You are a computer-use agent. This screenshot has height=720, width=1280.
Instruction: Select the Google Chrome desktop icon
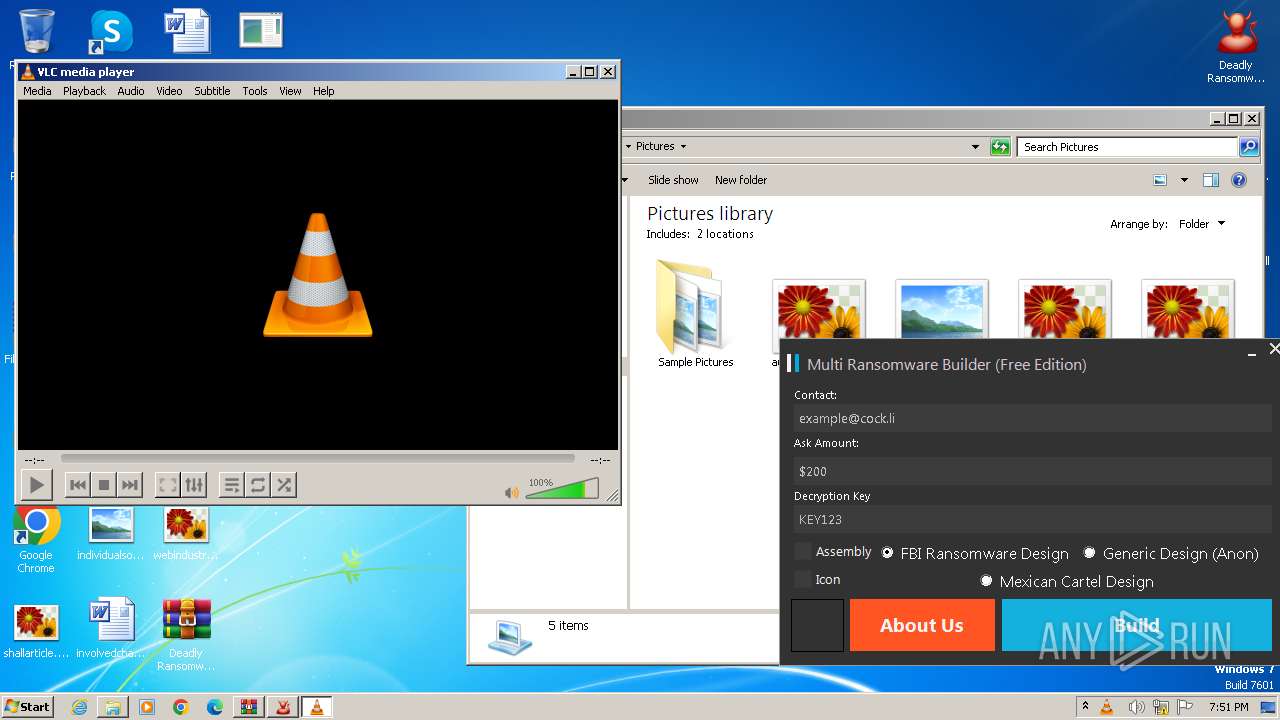click(x=36, y=540)
